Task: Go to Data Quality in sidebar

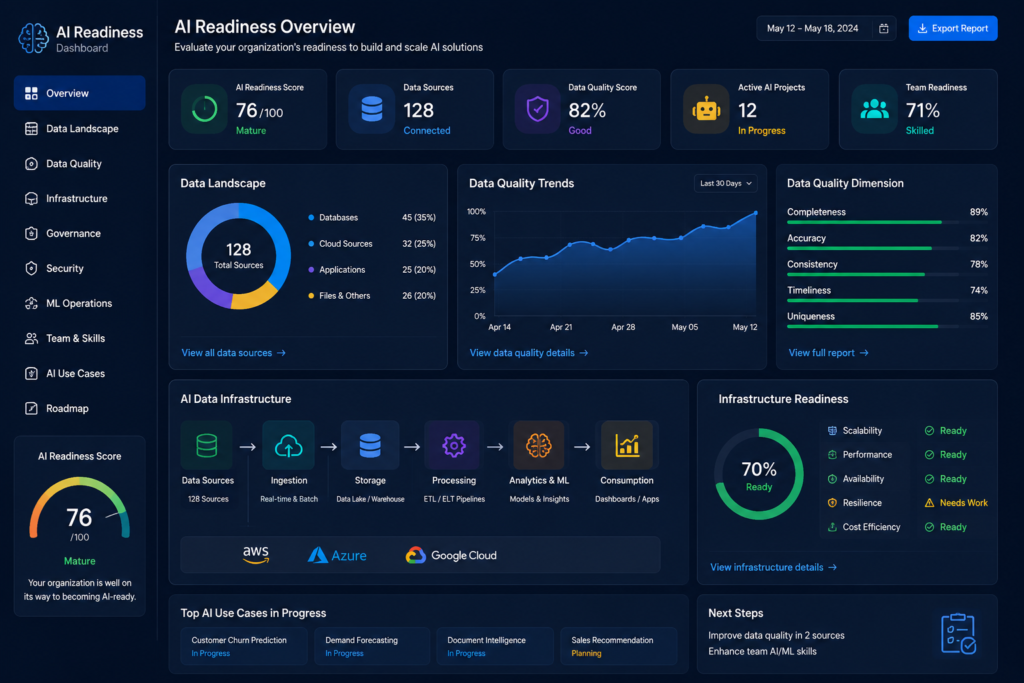Action: (80, 163)
